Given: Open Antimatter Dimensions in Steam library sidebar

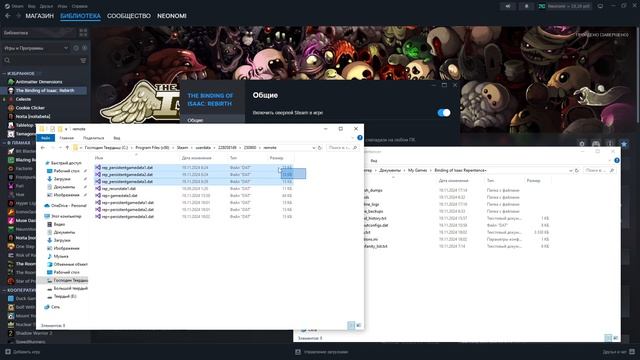Looking at the screenshot, I should [x=39, y=82].
